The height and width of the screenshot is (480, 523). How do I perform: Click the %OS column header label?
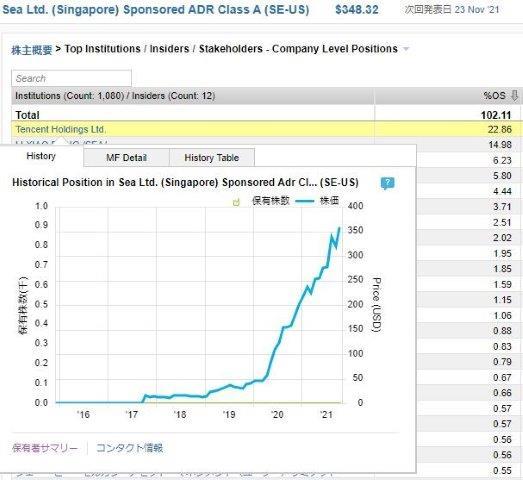495,96
